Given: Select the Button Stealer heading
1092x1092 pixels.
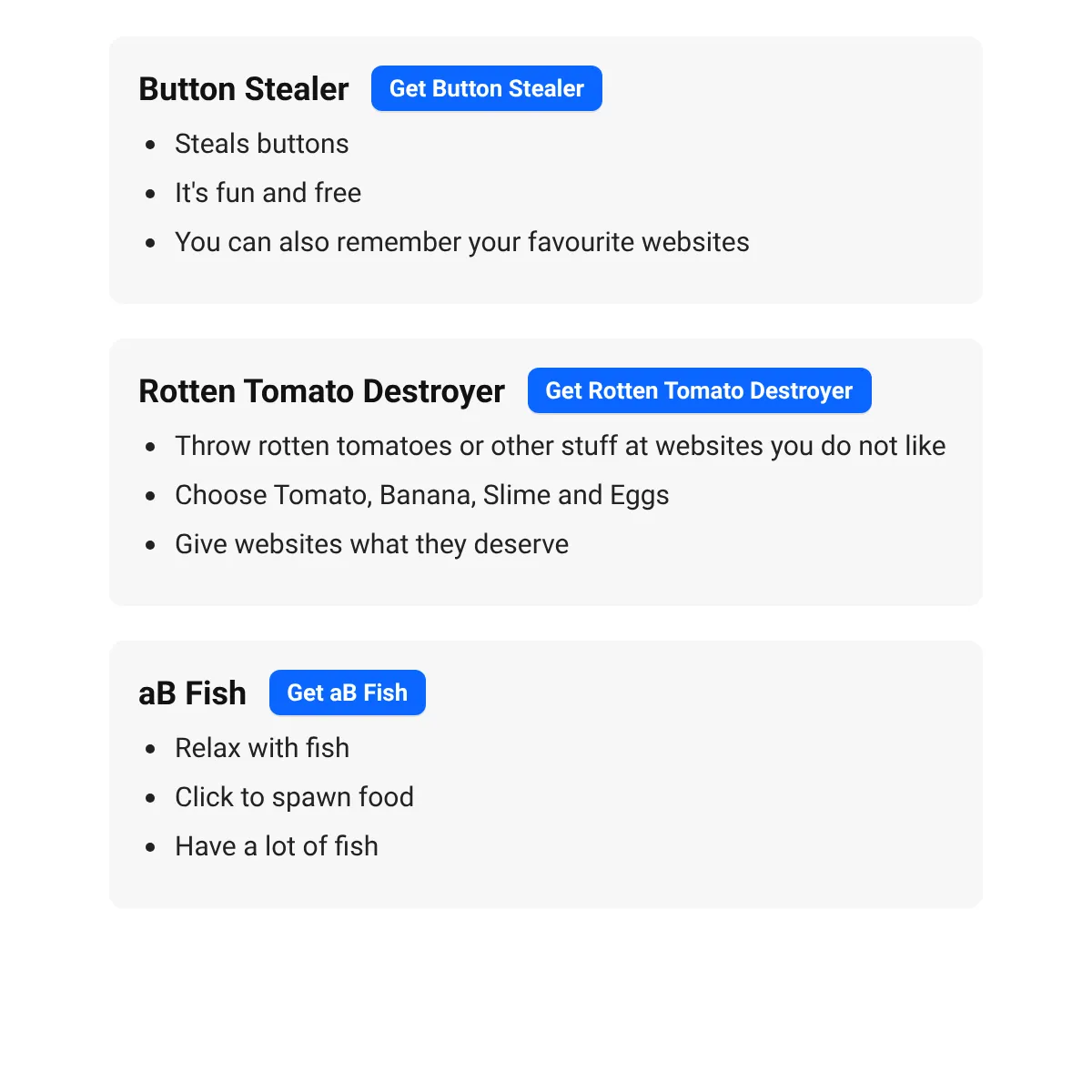Looking at the screenshot, I should [x=244, y=89].
